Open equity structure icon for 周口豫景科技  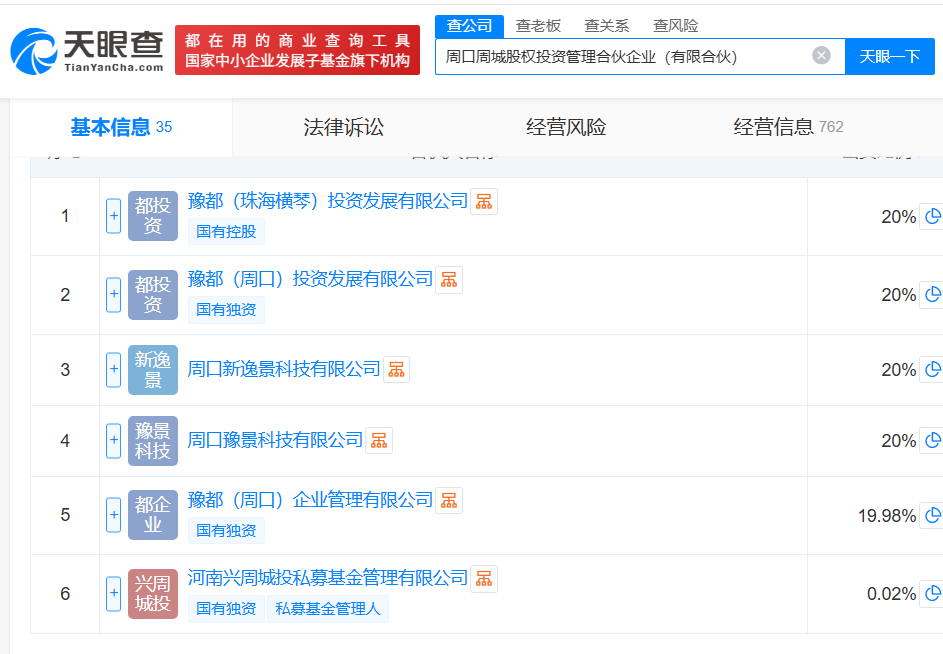pyautogui.click(x=379, y=440)
